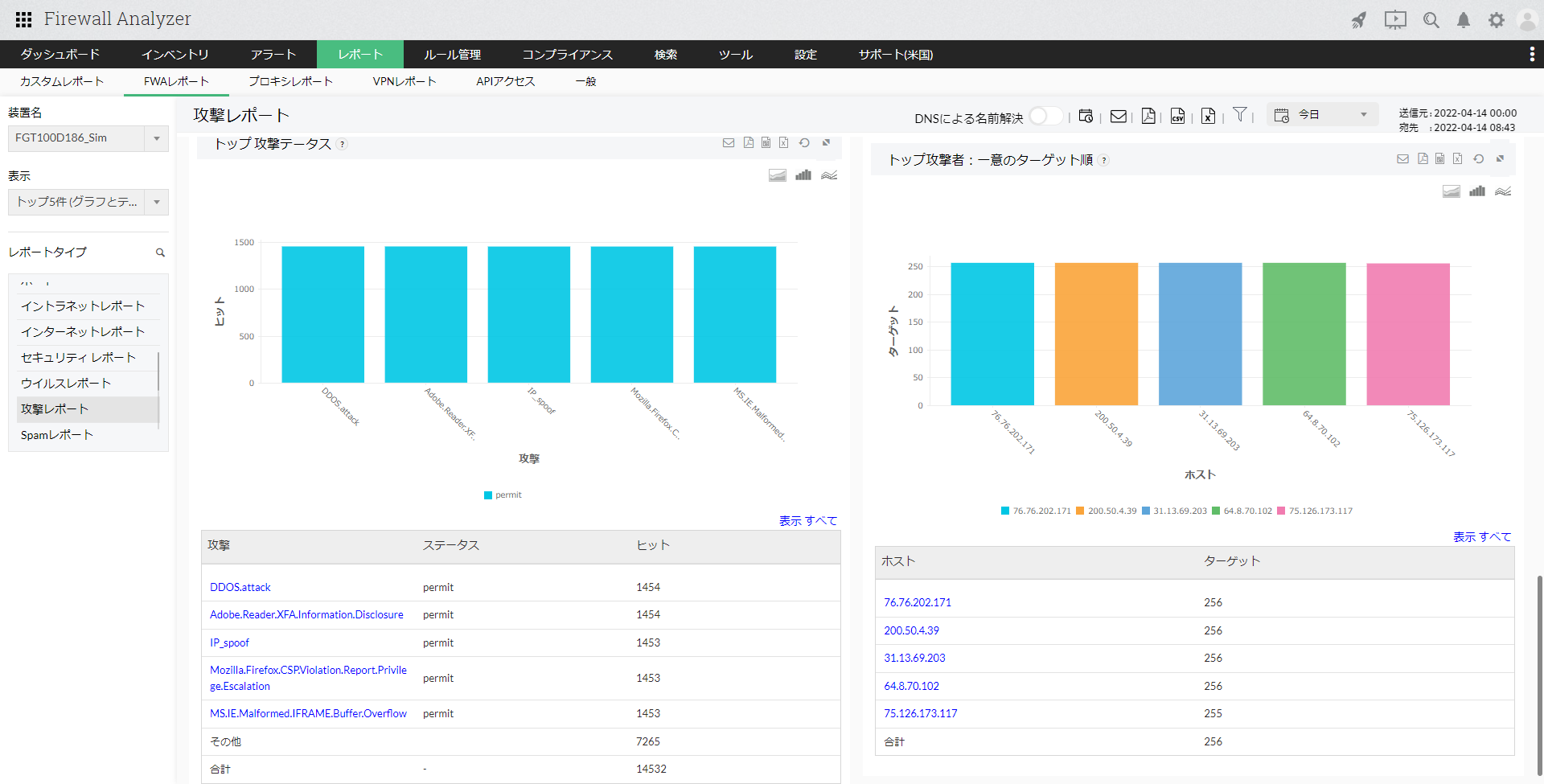
Task: Switch to the VPNレポート sub-tab
Action: 404,81
